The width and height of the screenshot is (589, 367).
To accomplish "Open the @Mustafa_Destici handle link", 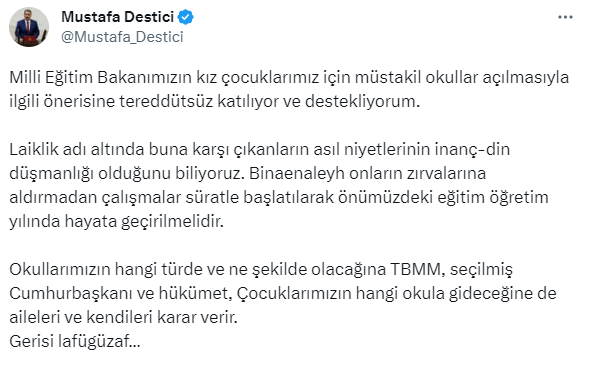I will (x=122, y=37).
